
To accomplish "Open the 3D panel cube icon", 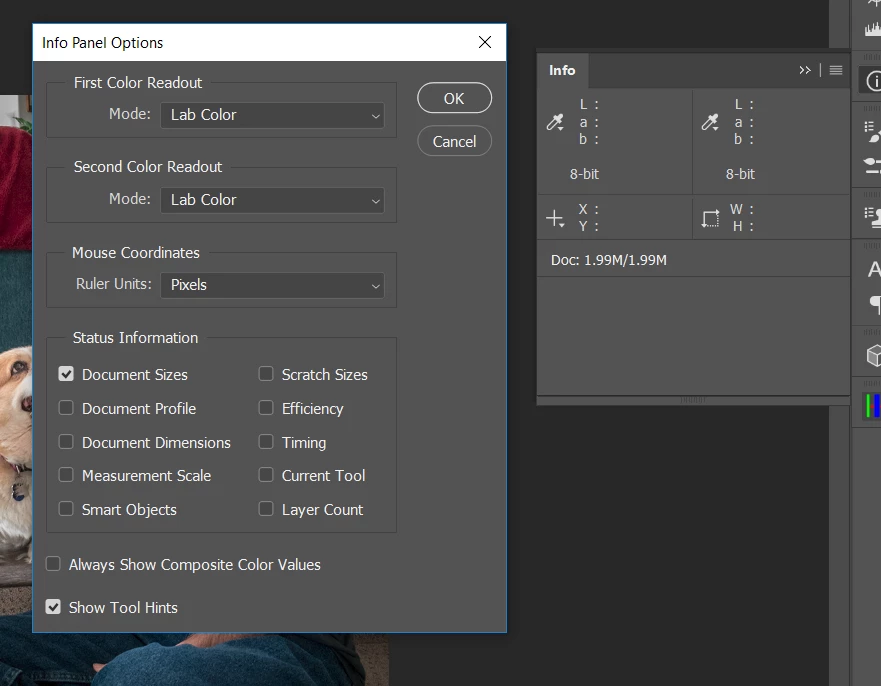I will pos(874,355).
